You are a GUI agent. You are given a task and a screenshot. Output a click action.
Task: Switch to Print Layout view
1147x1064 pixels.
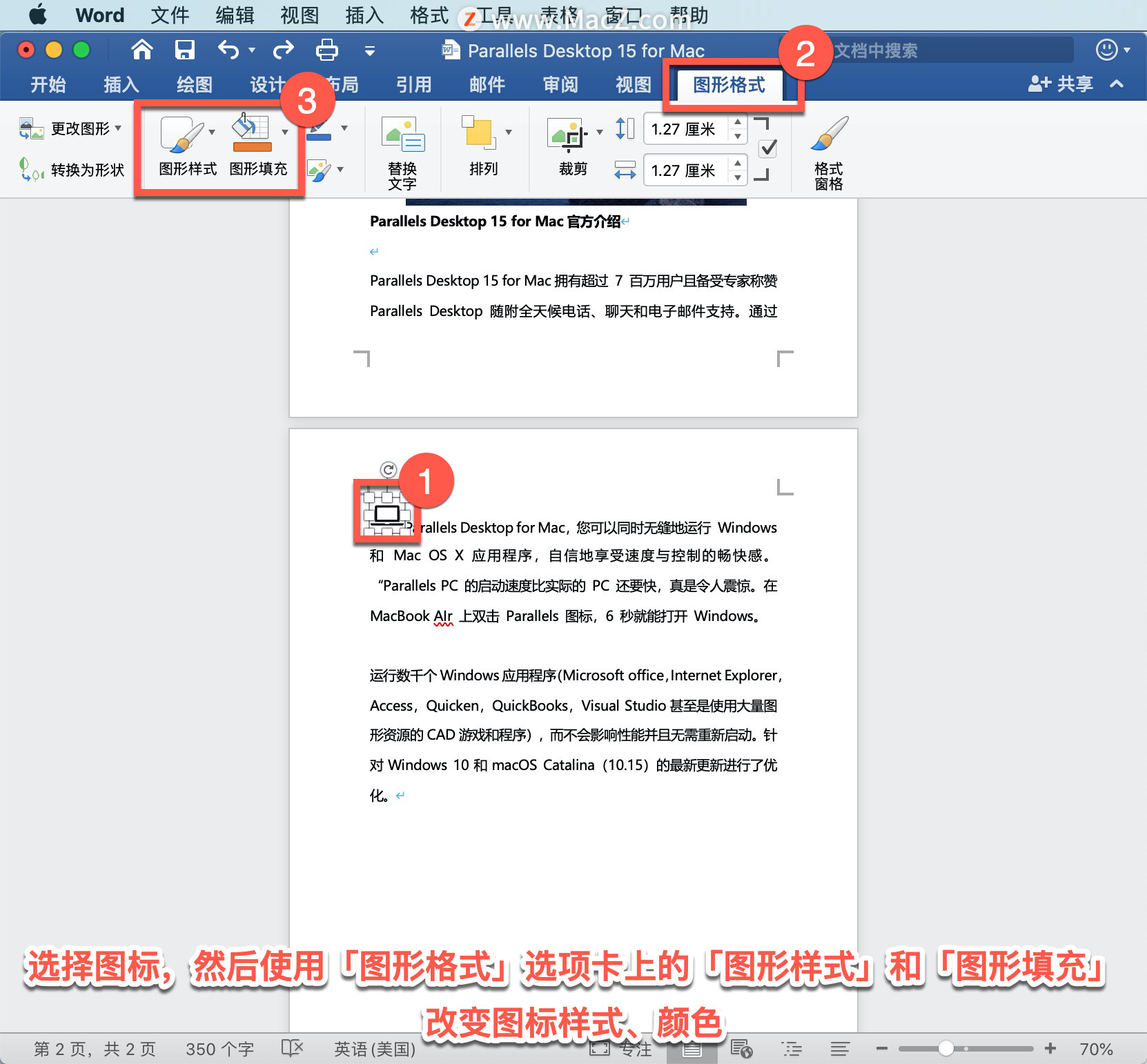click(x=692, y=1049)
